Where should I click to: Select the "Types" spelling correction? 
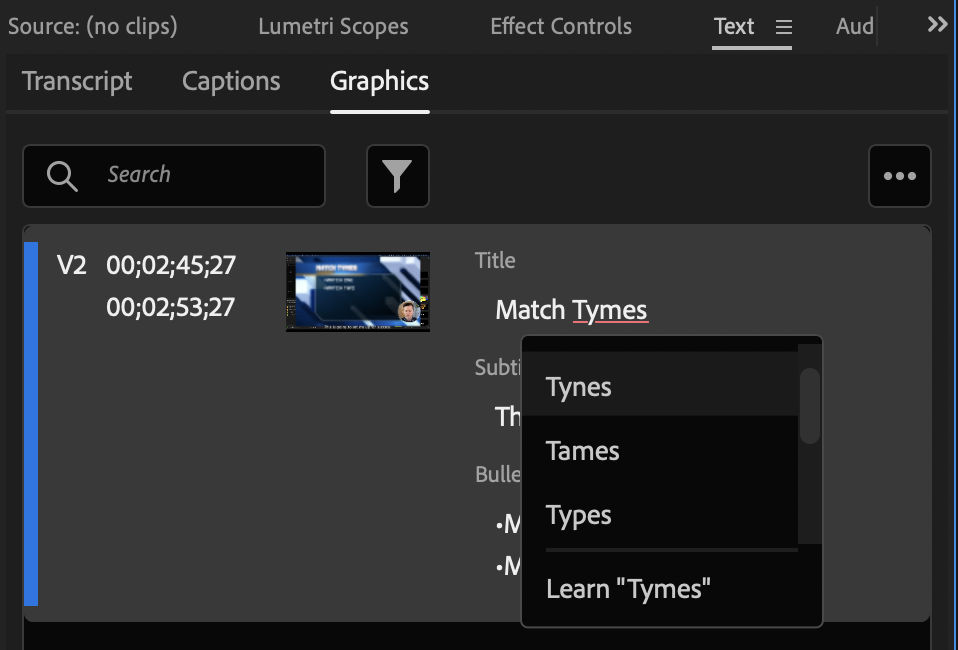coord(579,515)
